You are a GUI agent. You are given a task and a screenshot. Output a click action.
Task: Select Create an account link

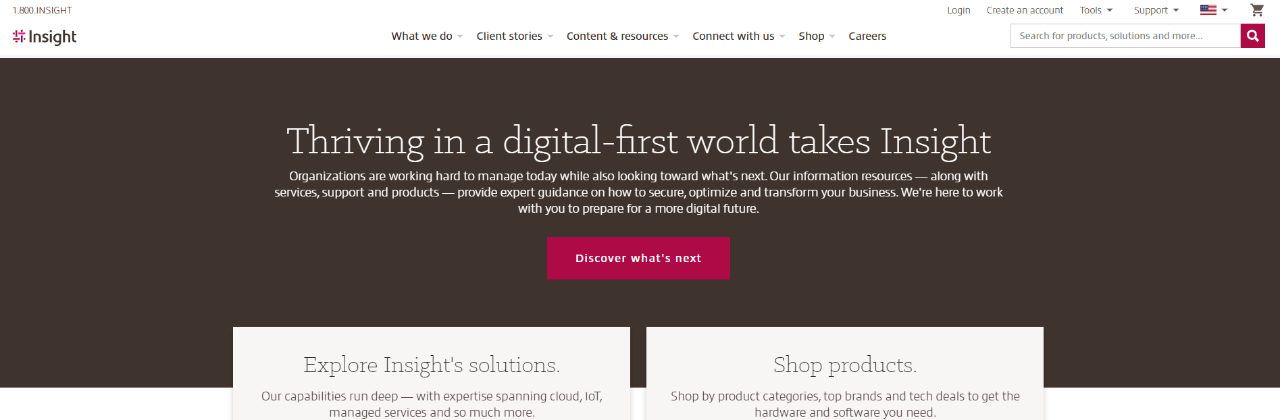1024,10
